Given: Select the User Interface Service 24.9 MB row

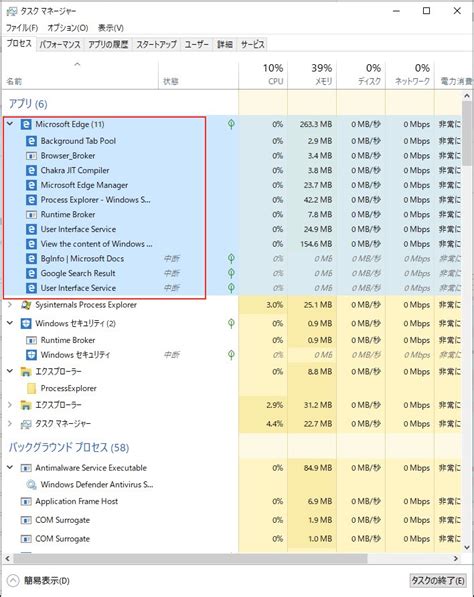Looking at the screenshot, I should [x=231, y=229].
